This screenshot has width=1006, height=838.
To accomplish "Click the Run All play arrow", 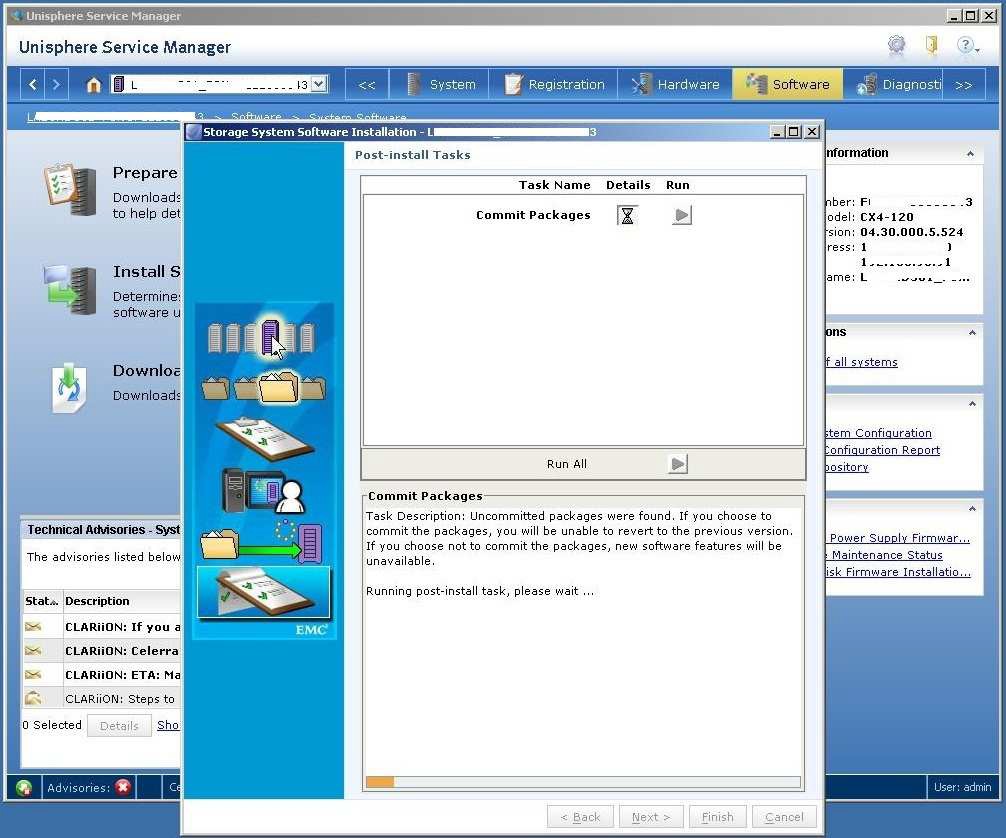I will pyautogui.click(x=678, y=464).
